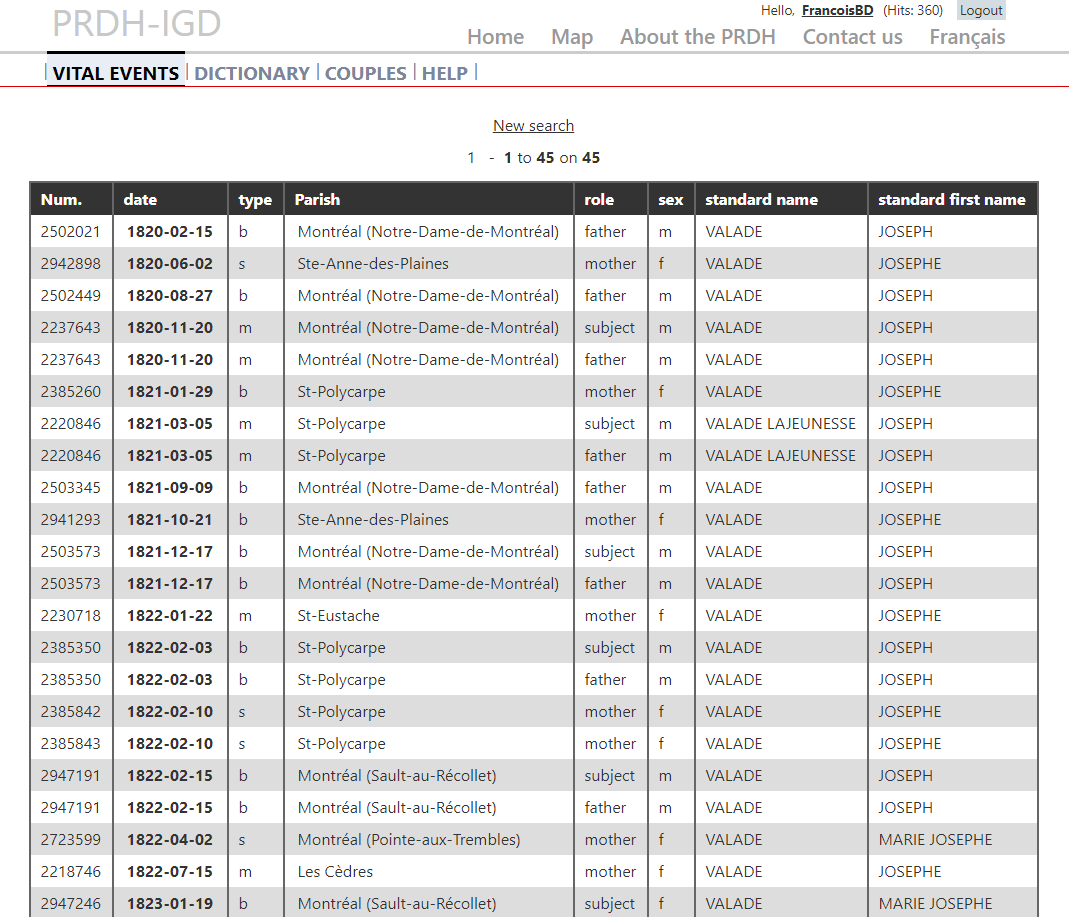Click the date 1820-08-27
Image resolution: width=1069 pixels, height=917 pixels.
point(170,296)
